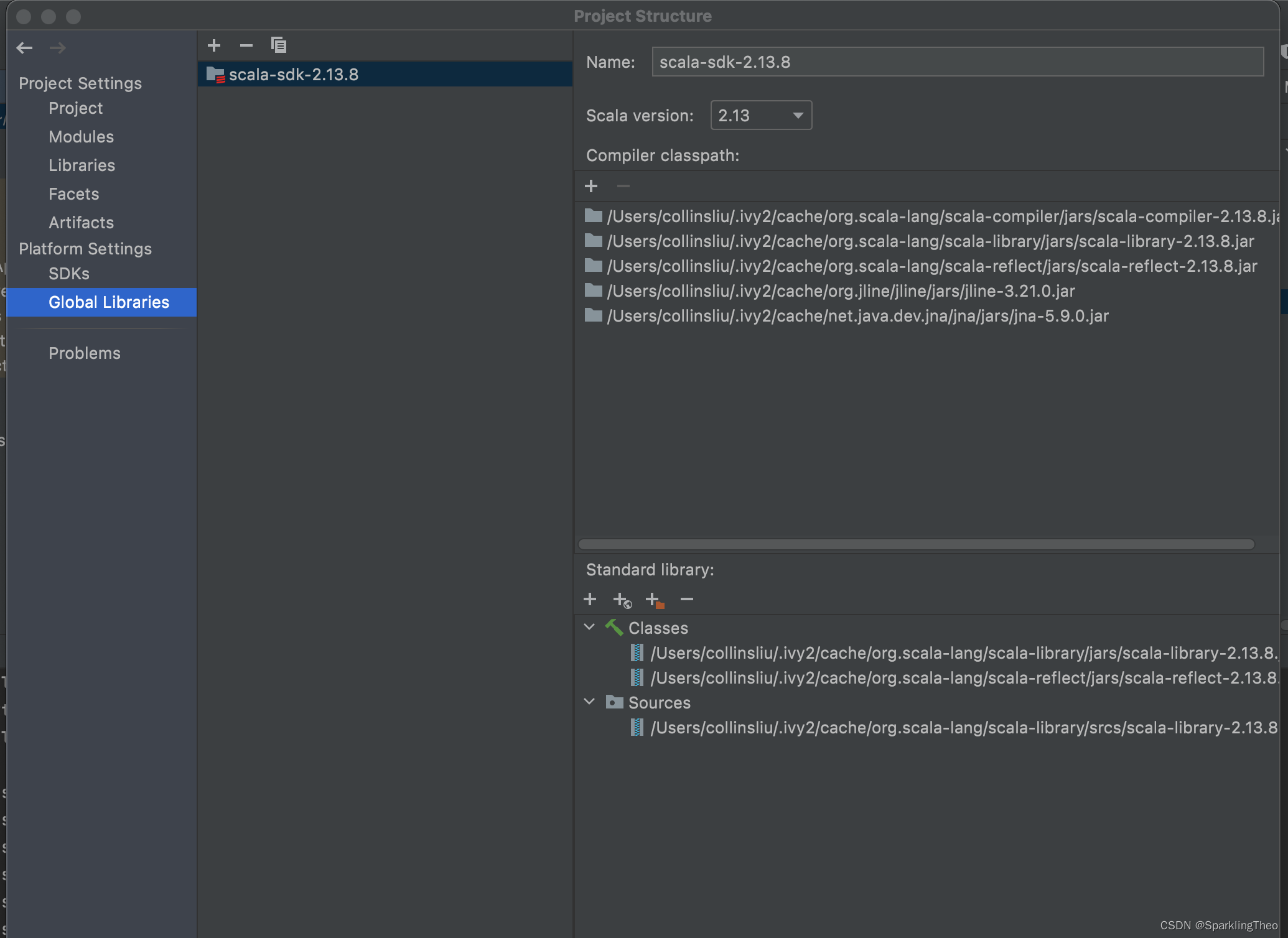Viewport: 1288px width, 938px height.
Task: Collapse the Classes tree node
Action: coord(590,627)
